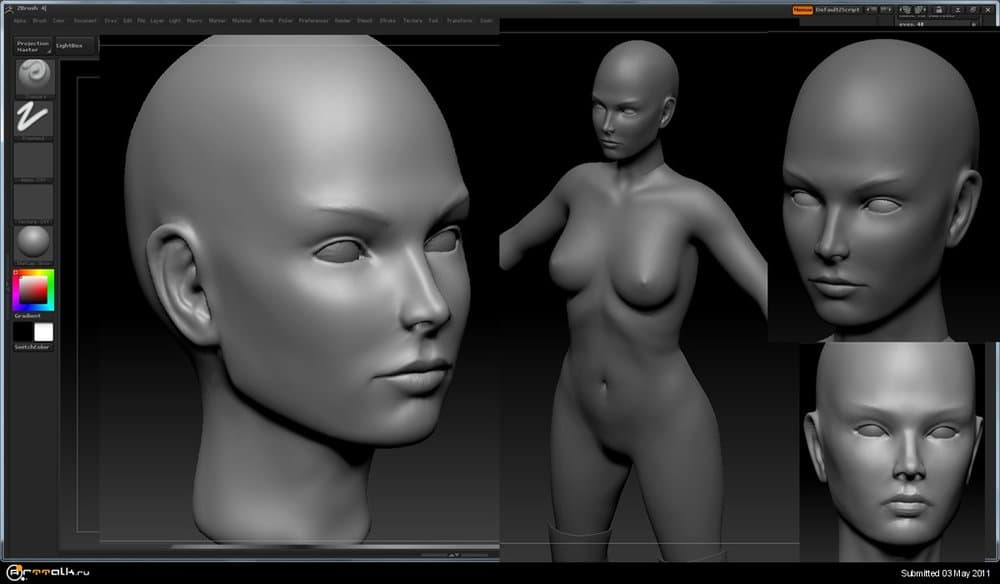Click the slider below the title bar icons
Screen dimensions: 1000x584
[937, 24]
